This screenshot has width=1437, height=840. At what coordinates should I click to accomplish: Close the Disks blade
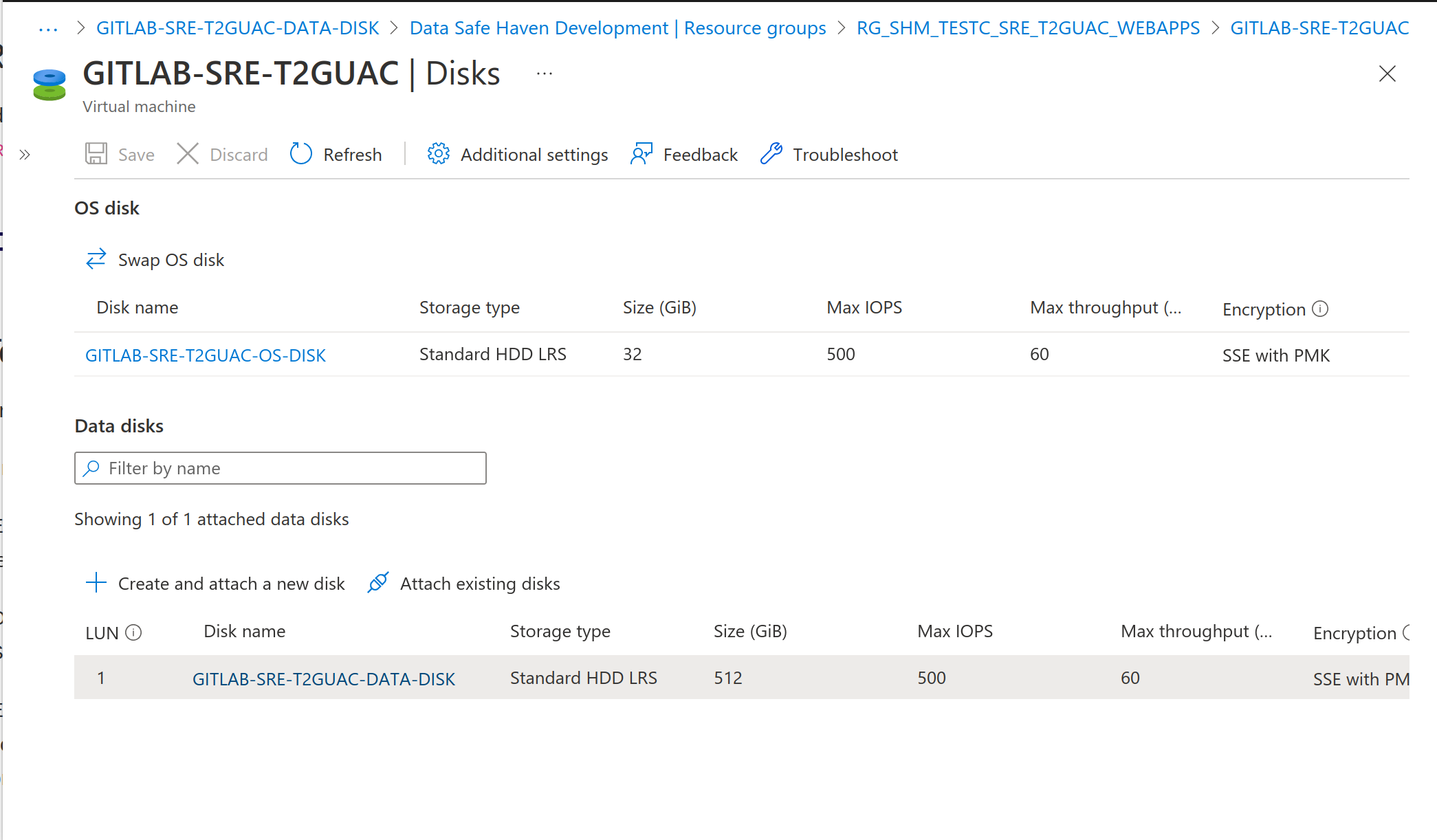[1387, 74]
